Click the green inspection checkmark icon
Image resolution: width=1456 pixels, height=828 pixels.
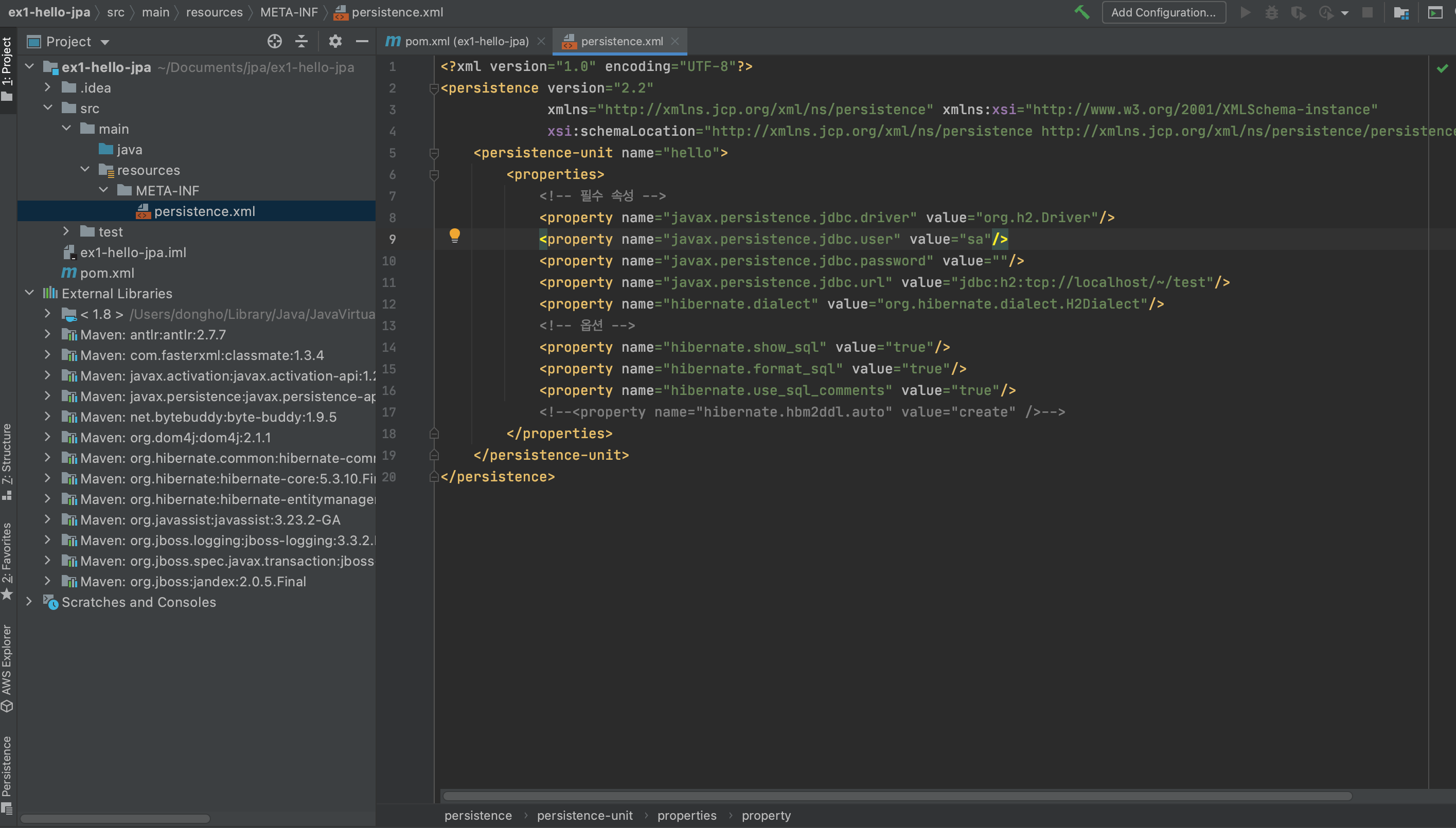point(1442,68)
